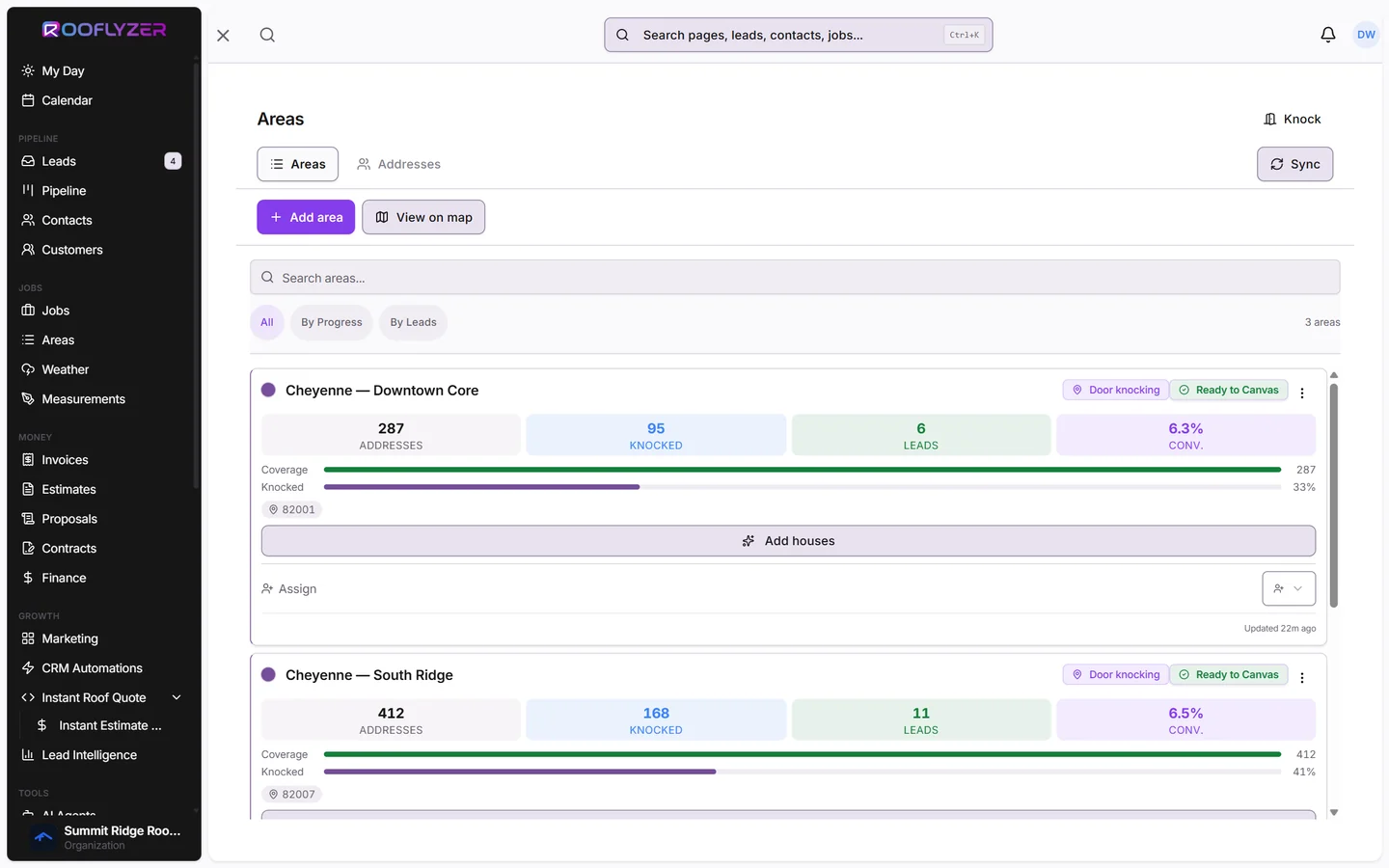Select the All filter chip
Viewport: 1389px width, 868px height.
[x=267, y=322]
